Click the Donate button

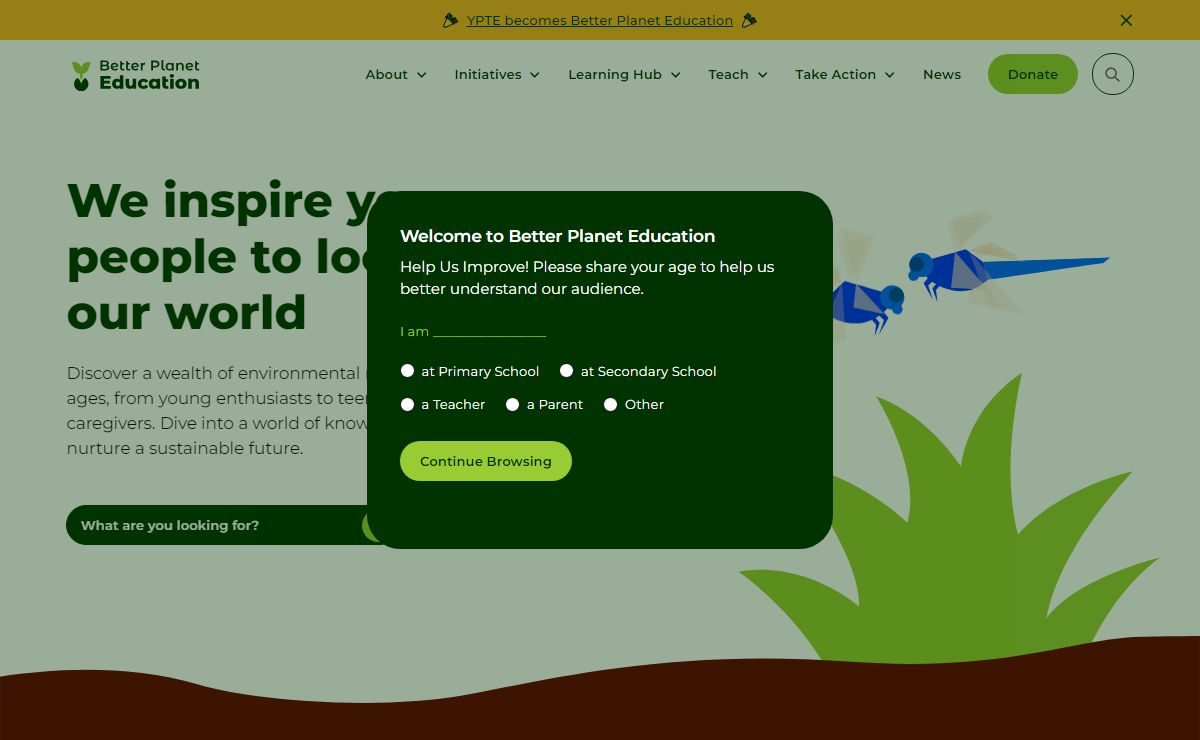pyautogui.click(x=1033, y=74)
